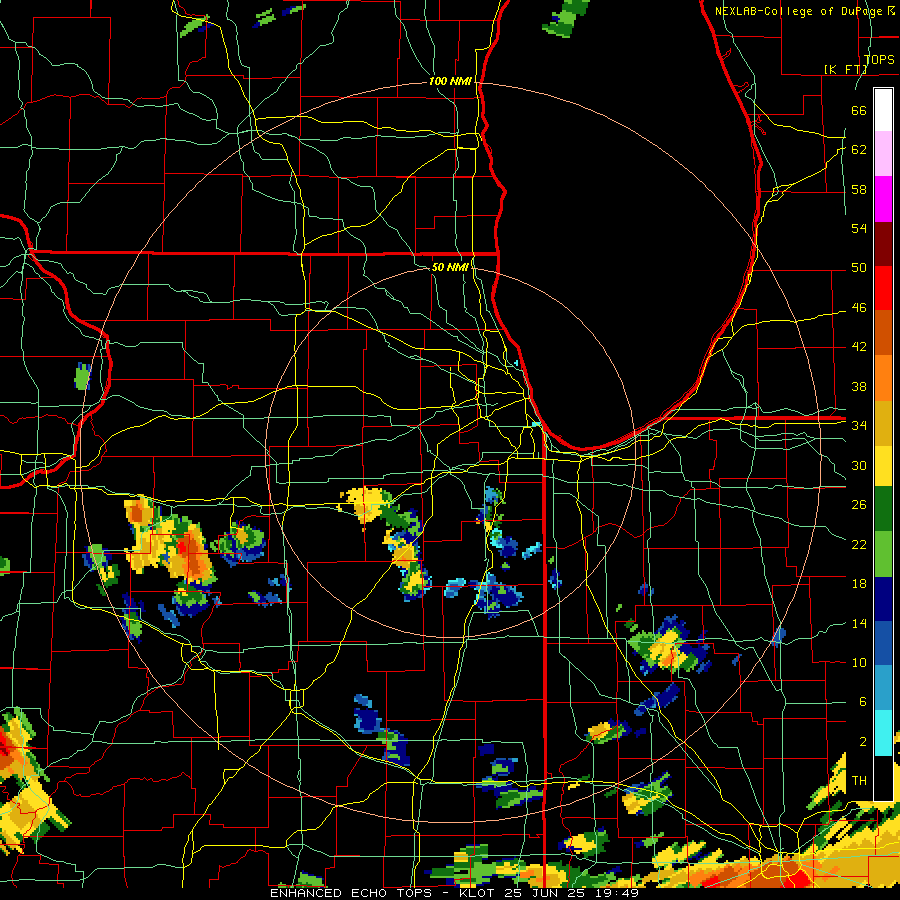Click the "100 NMI" range ring label
This screenshot has height=900, width=900.
tap(450, 81)
